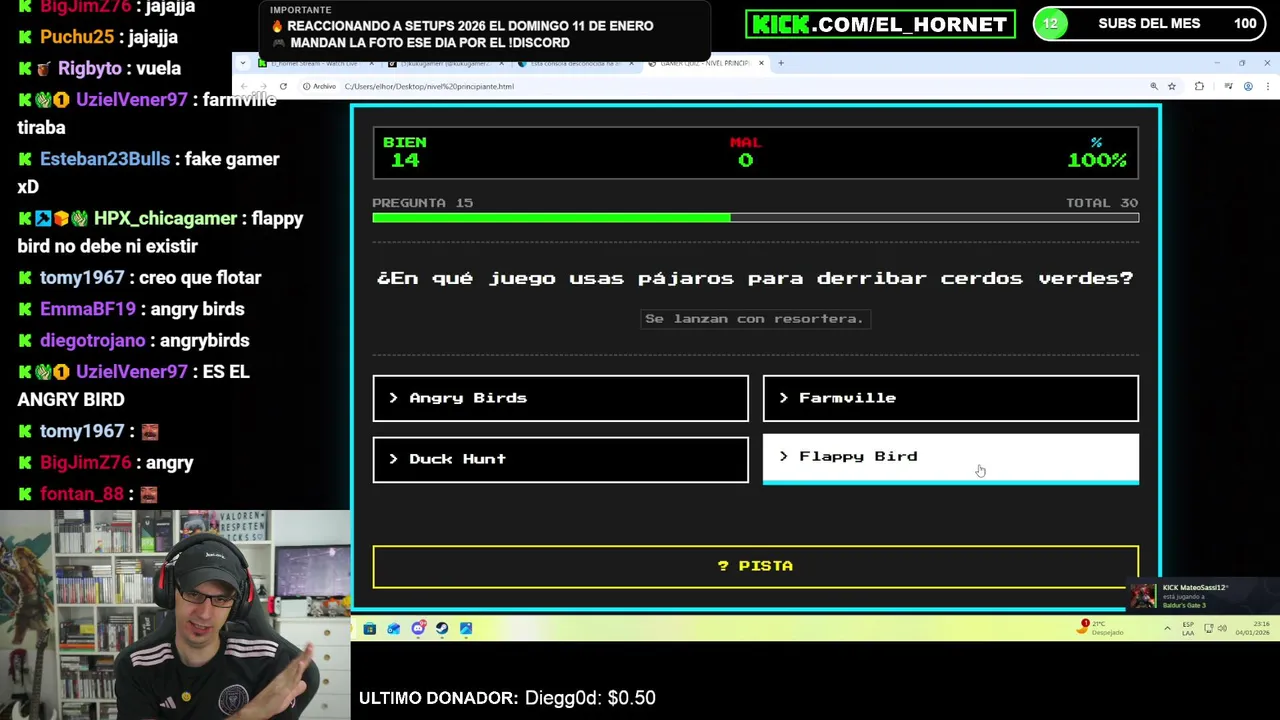The width and height of the screenshot is (1280, 720).
Task: Go back in the browser
Action: 246,86
